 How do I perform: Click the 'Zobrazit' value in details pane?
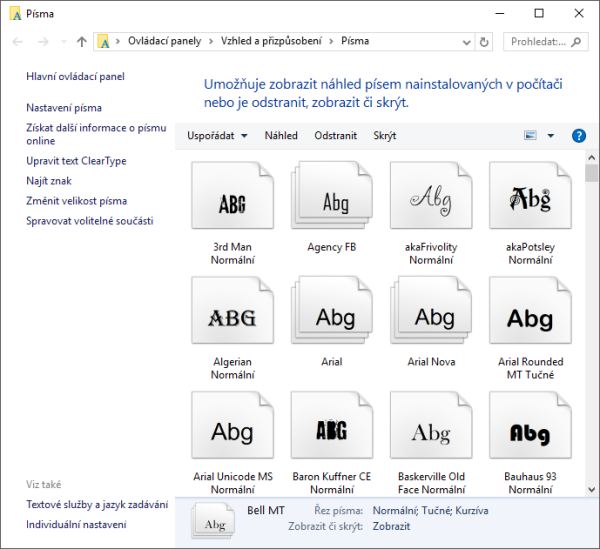click(x=391, y=526)
